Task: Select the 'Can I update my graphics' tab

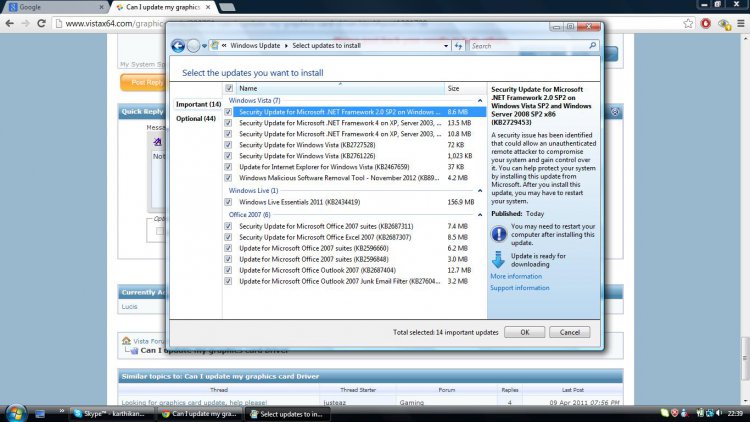Action: pos(164,7)
